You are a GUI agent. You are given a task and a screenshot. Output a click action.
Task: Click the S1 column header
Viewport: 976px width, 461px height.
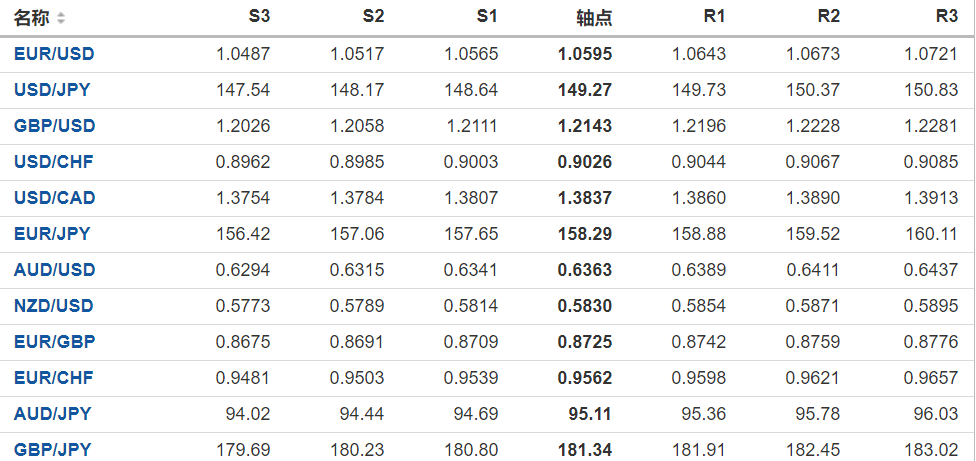point(487,17)
